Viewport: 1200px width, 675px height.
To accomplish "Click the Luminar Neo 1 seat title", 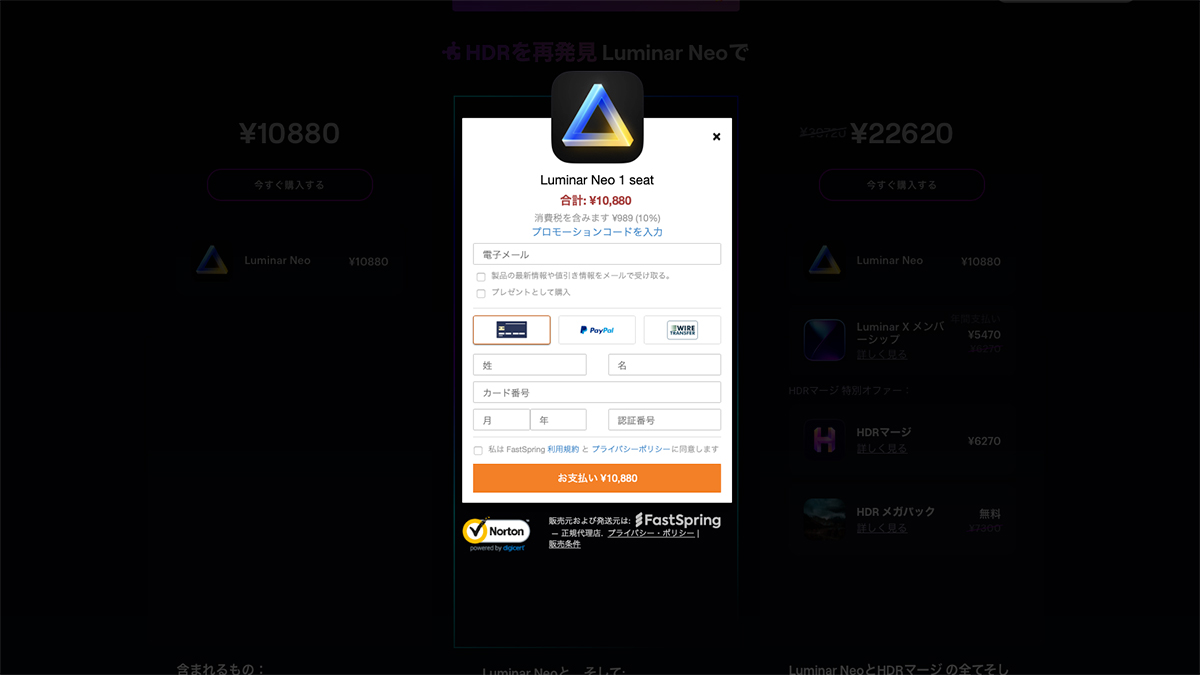I will pos(597,181).
